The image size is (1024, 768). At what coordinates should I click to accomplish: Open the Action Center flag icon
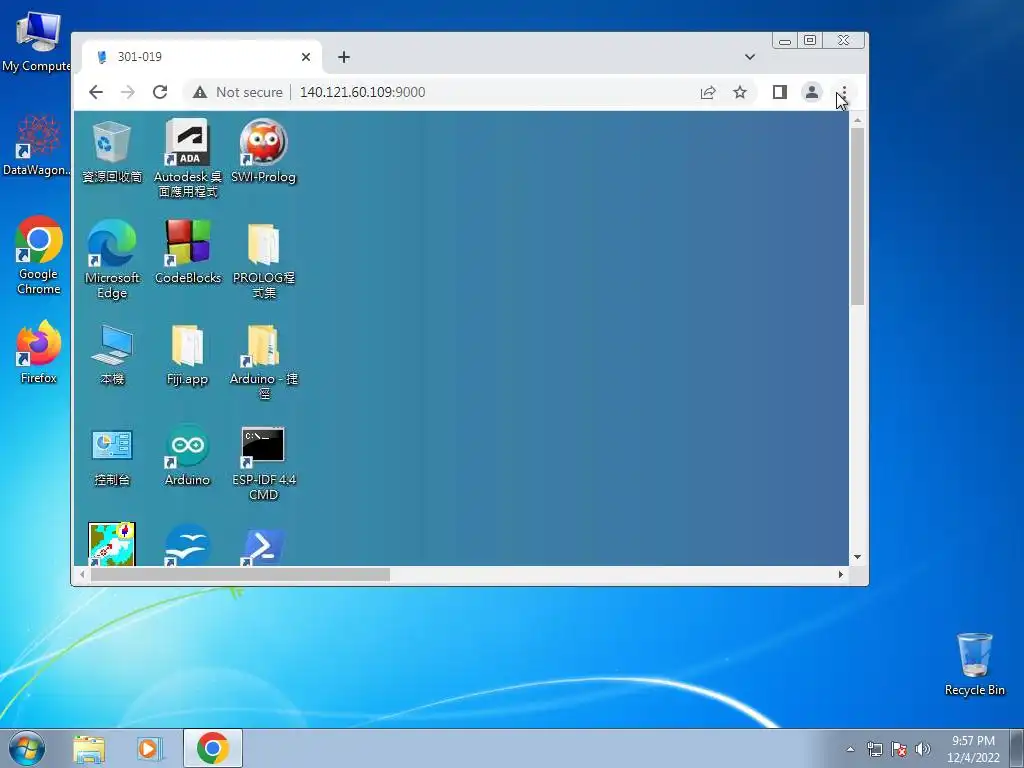[899, 749]
